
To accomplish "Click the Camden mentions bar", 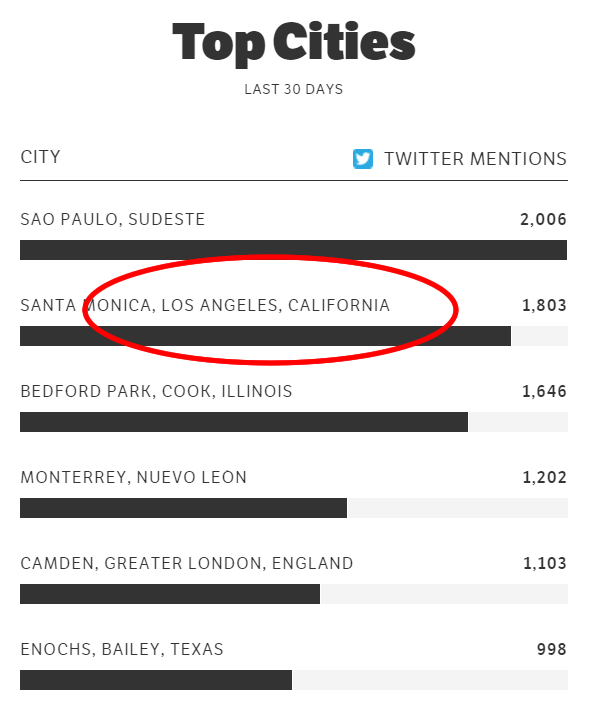I will (170, 594).
